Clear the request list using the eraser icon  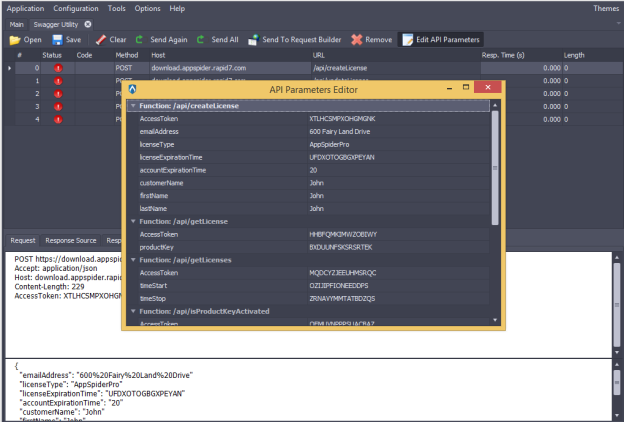[x=100, y=40]
